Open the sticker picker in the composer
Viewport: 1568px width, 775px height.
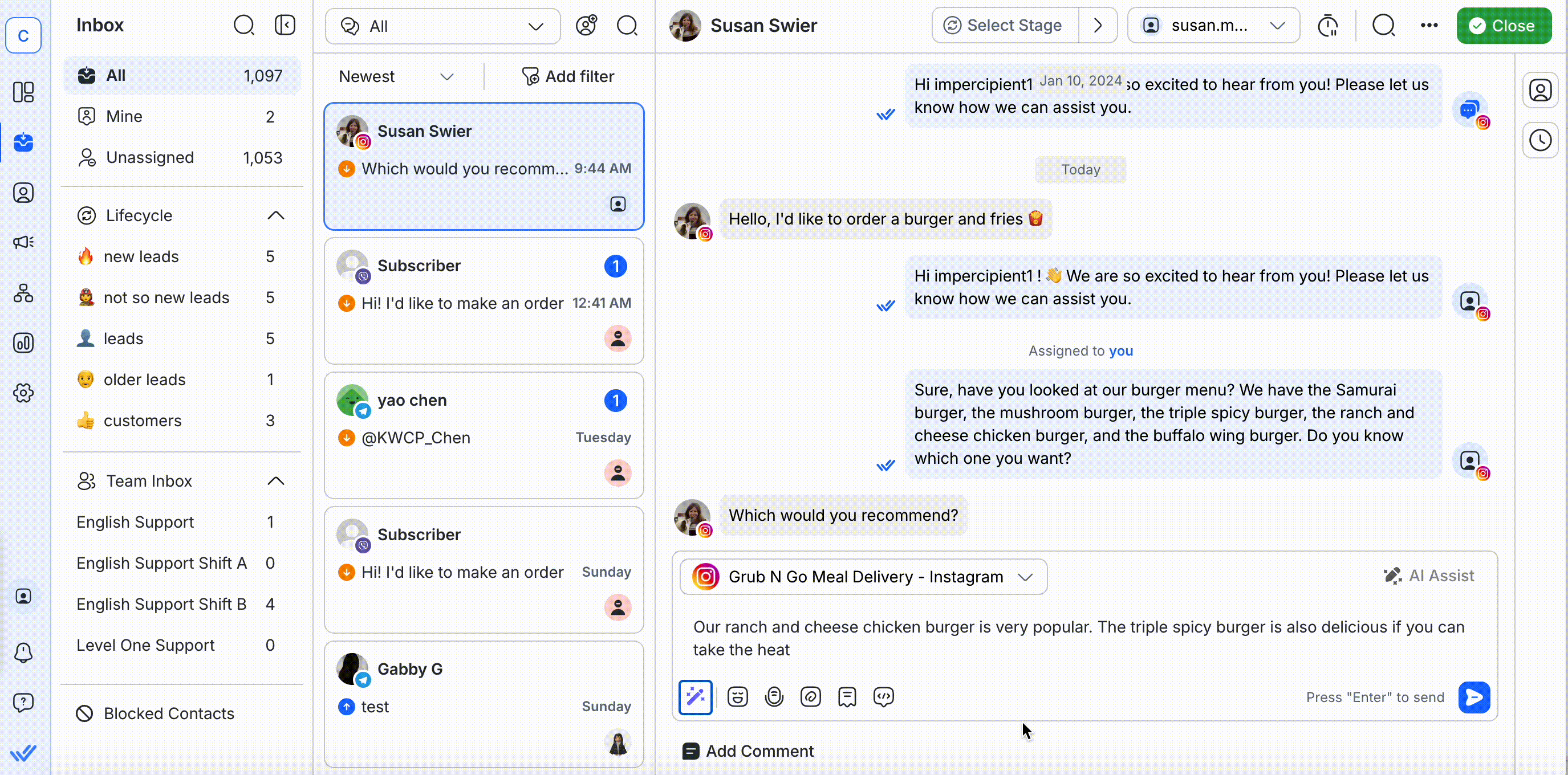(774, 696)
